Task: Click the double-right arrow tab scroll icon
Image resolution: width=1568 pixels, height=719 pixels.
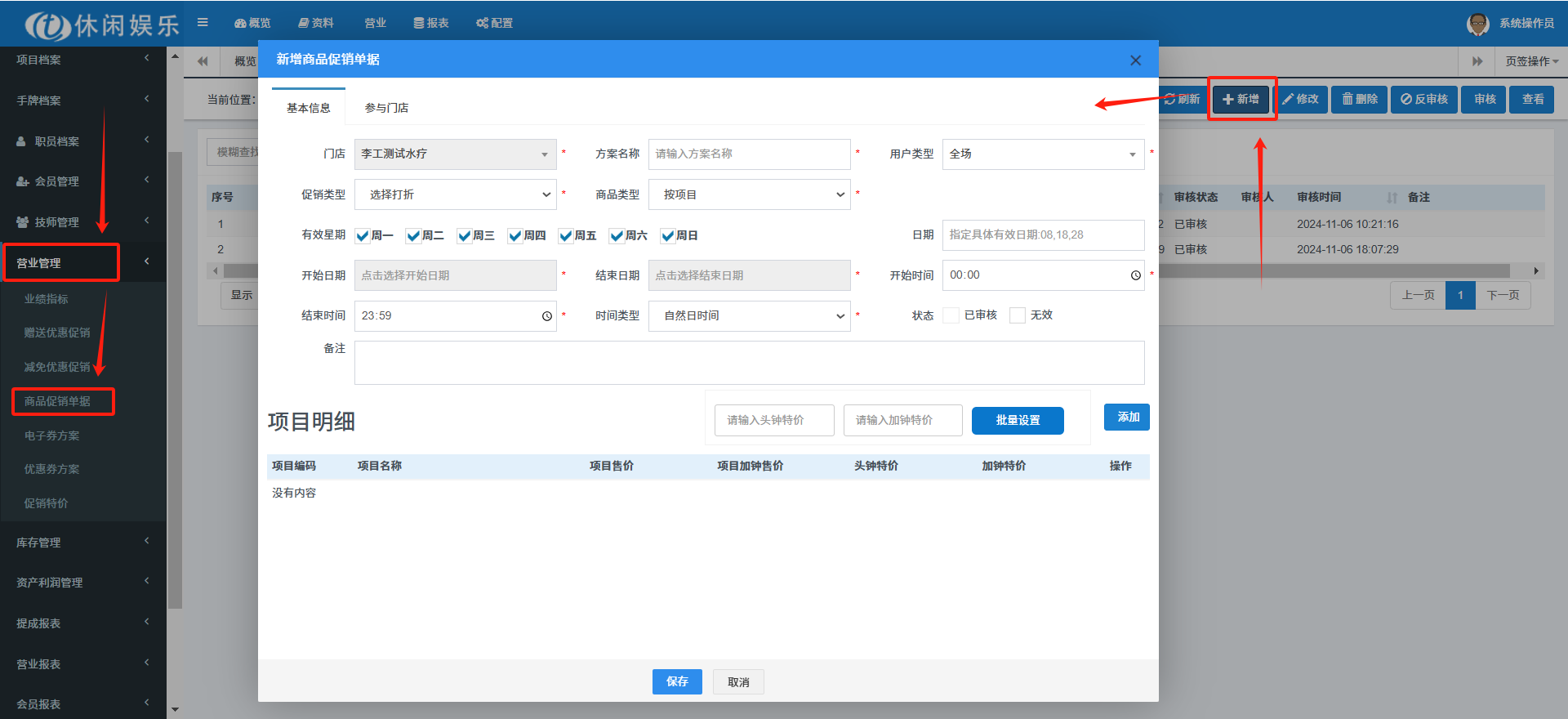Action: 1477,61
